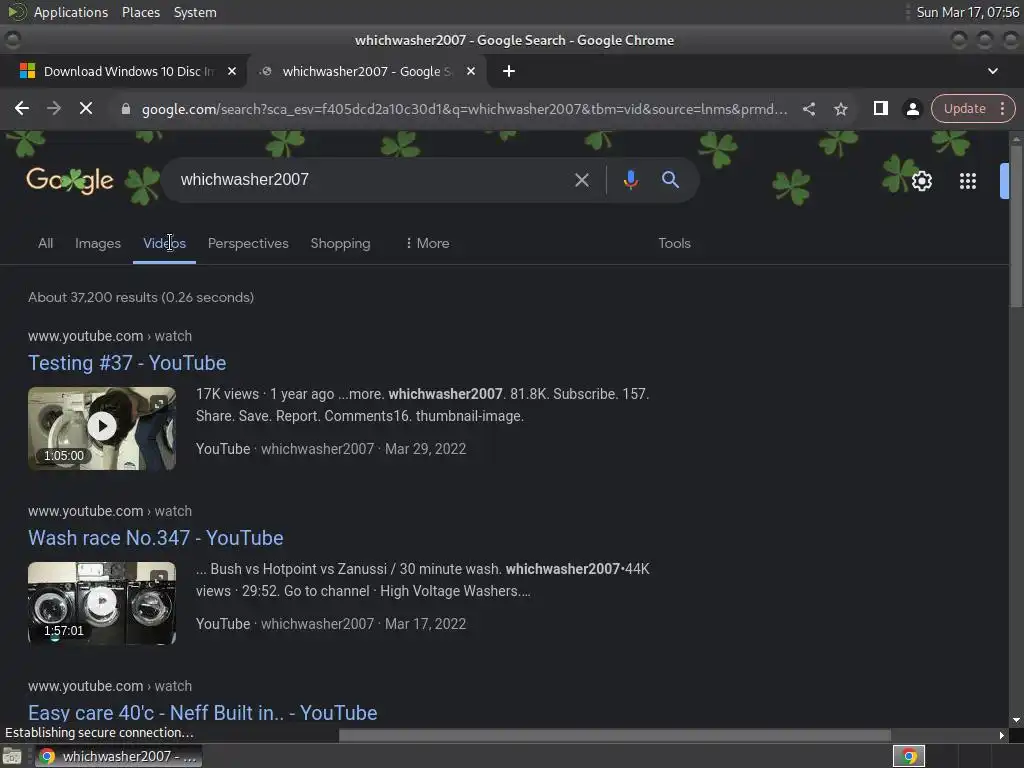Image resolution: width=1024 pixels, height=768 pixels.
Task: Click the scroll right arrow
Action: 1002,735
